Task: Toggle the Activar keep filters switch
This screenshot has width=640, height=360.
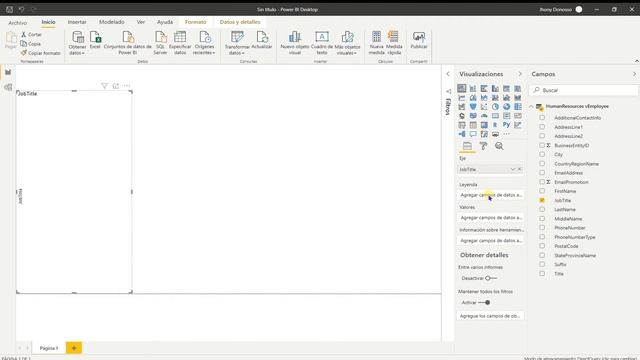Action: [x=484, y=302]
